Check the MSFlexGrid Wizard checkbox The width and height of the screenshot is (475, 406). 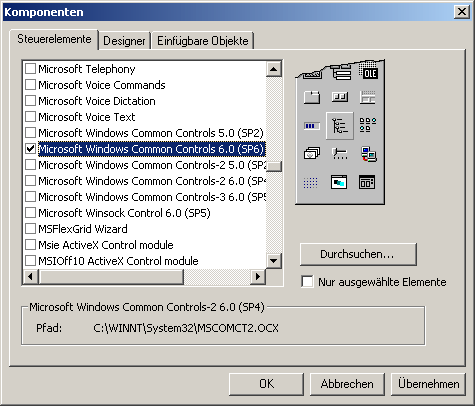31,229
